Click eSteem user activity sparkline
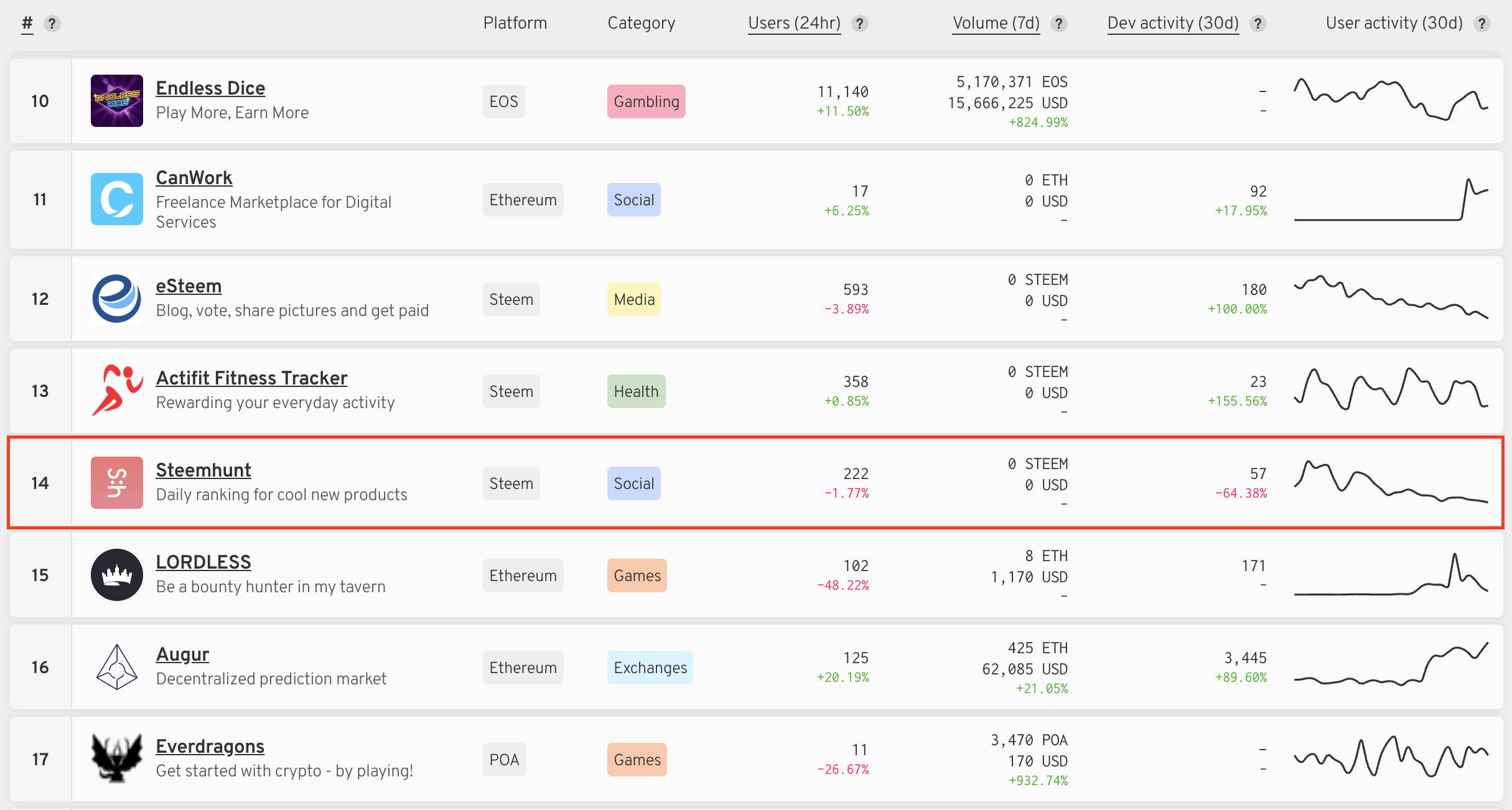 pos(1391,297)
